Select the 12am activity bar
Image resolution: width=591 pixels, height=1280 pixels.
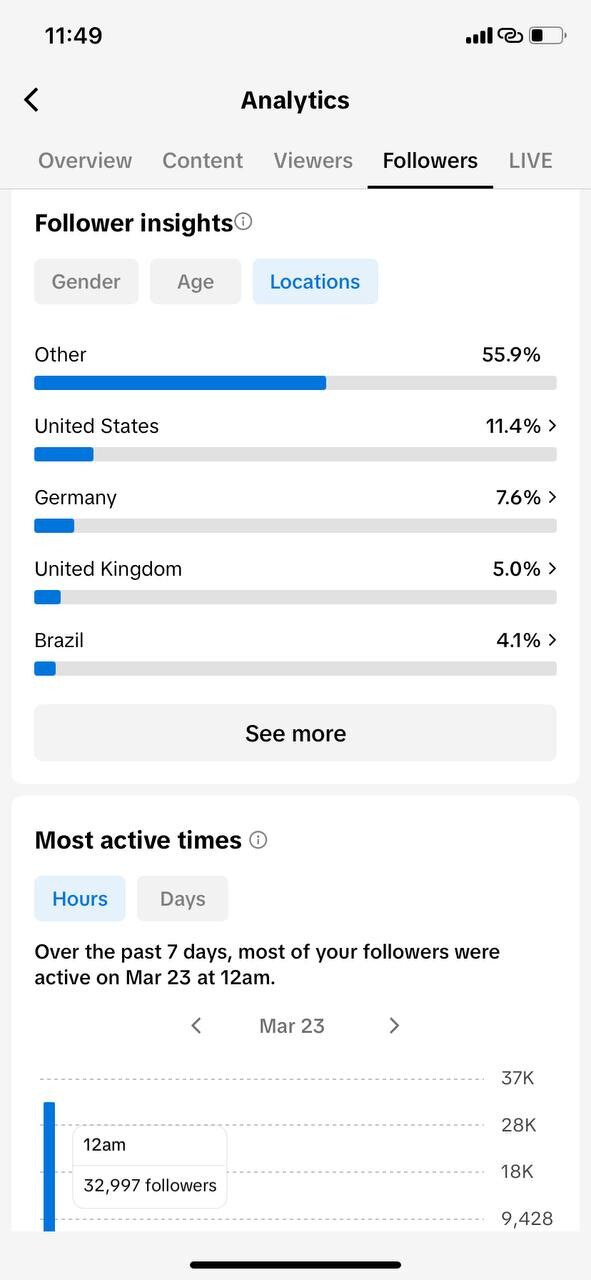(49, 1166)
